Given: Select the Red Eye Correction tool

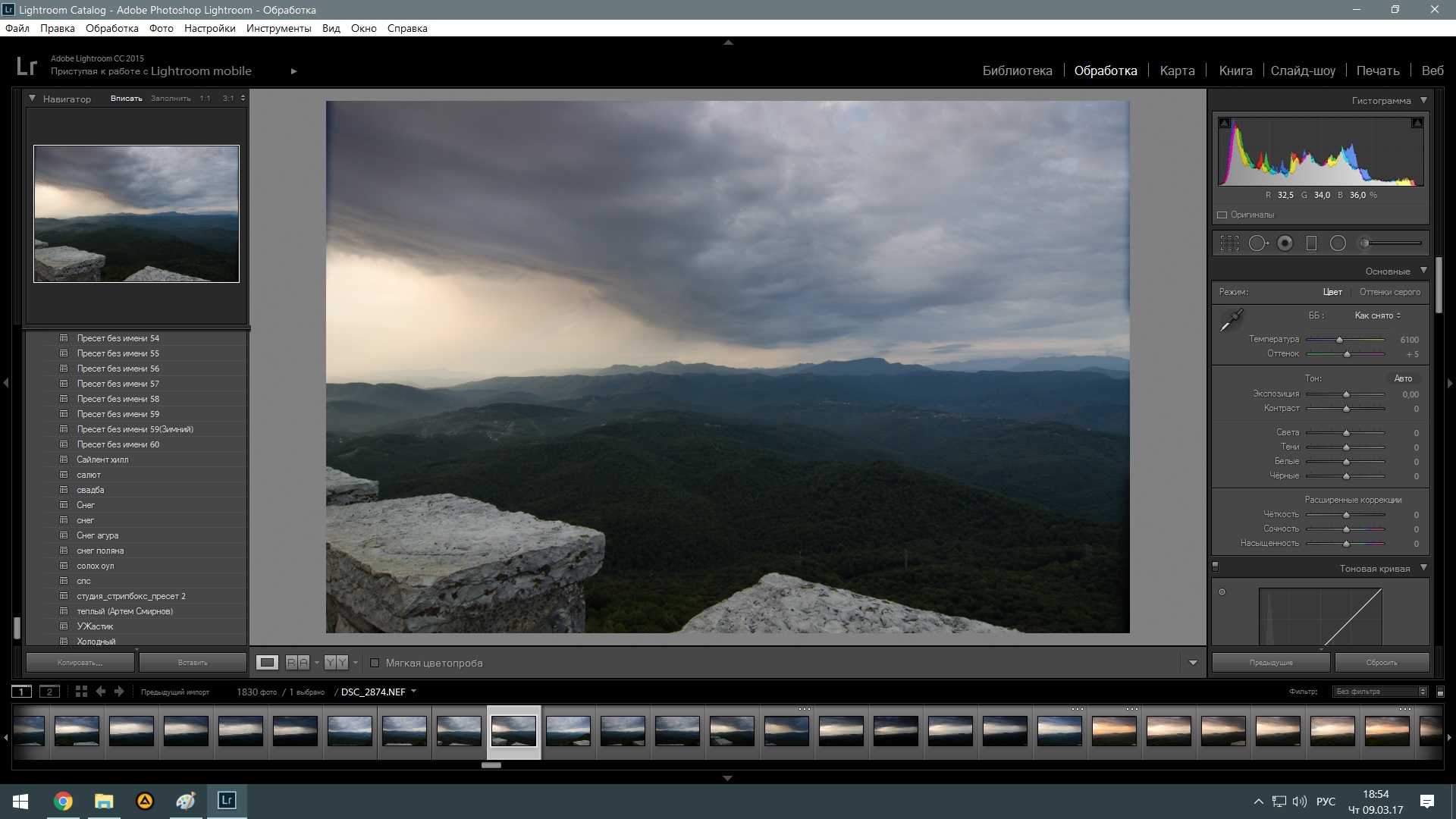Looking at the screenshot, I should [1285, 243].
